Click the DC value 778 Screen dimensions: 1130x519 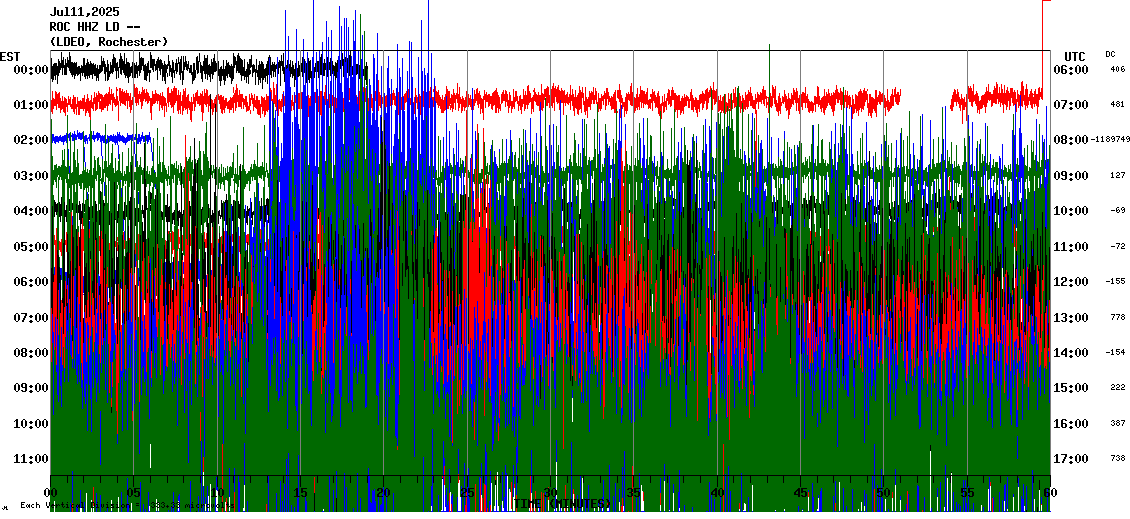1118,316
